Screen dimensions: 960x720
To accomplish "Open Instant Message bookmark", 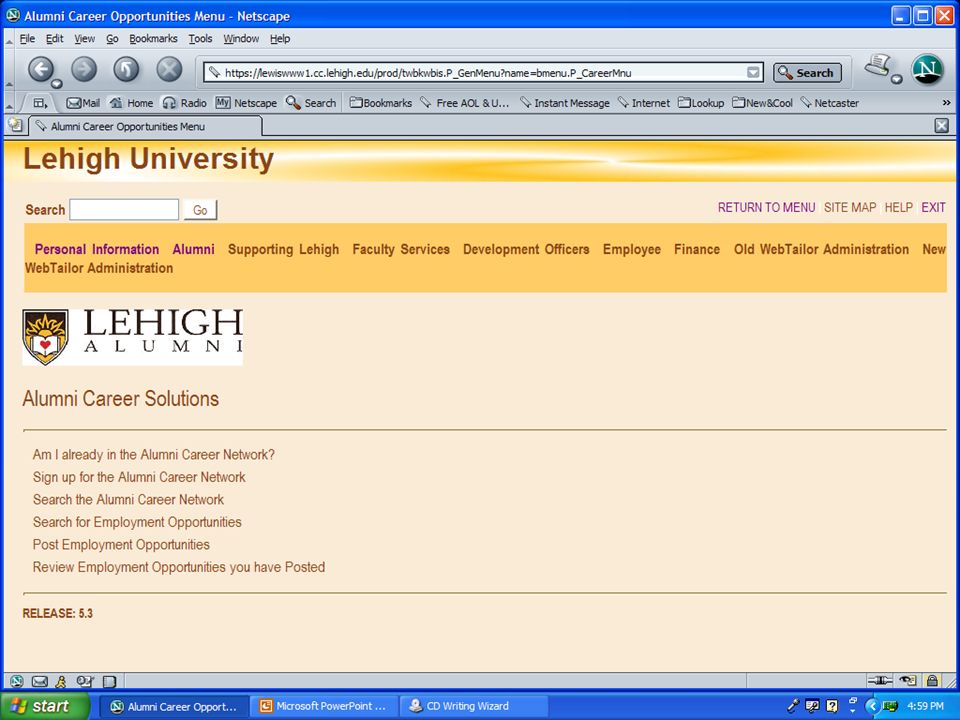I will [x=564, y=103].
